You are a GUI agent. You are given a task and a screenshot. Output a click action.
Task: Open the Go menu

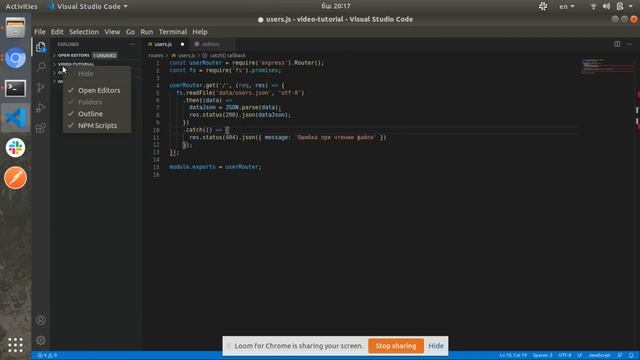(130, 32)
